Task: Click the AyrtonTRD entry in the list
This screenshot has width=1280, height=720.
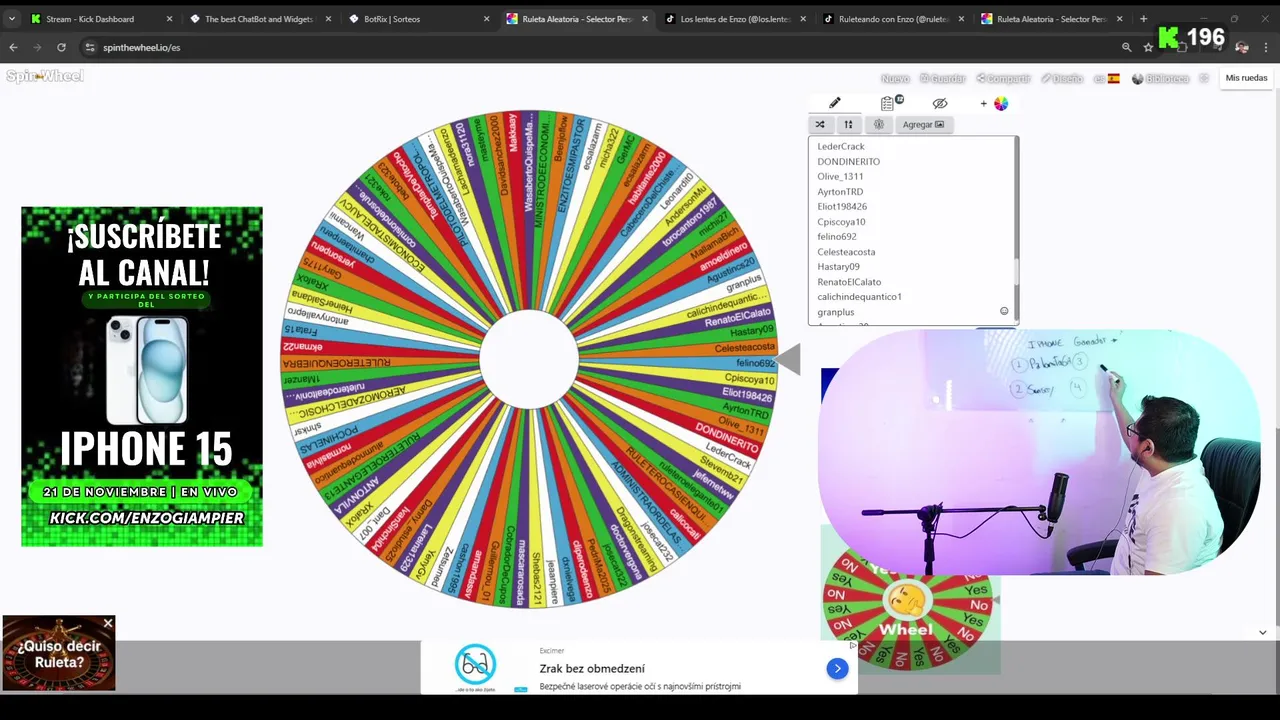Action: [x=840, y=191]
